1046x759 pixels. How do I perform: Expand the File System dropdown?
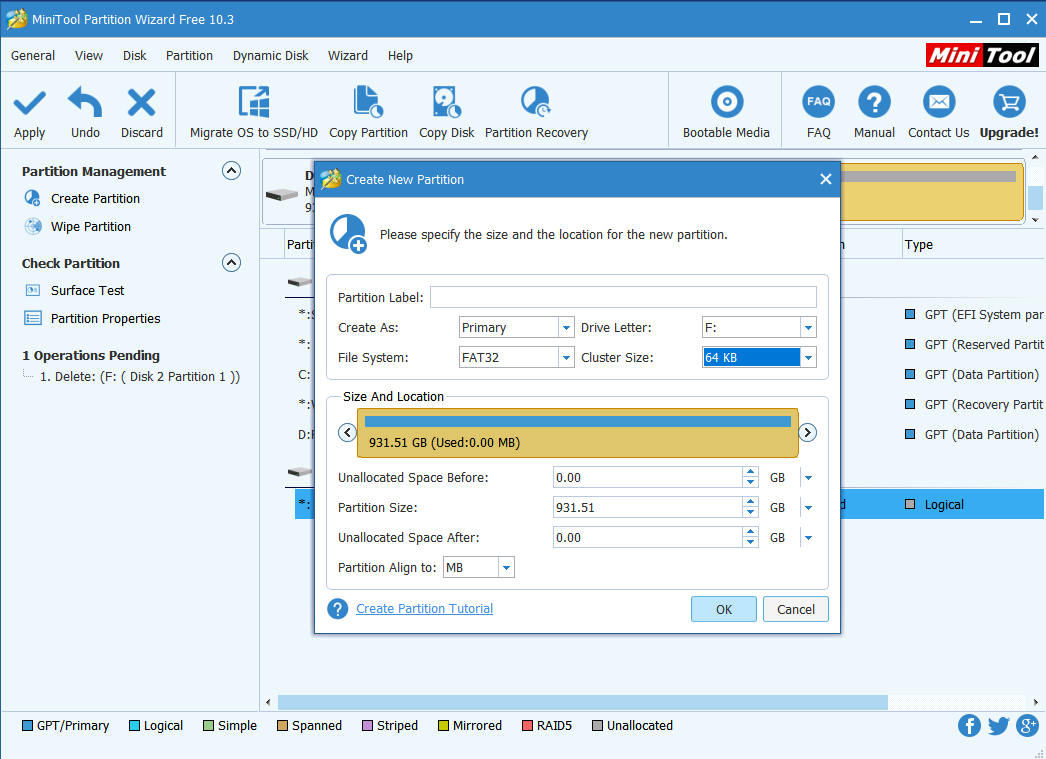click(565, 357)
